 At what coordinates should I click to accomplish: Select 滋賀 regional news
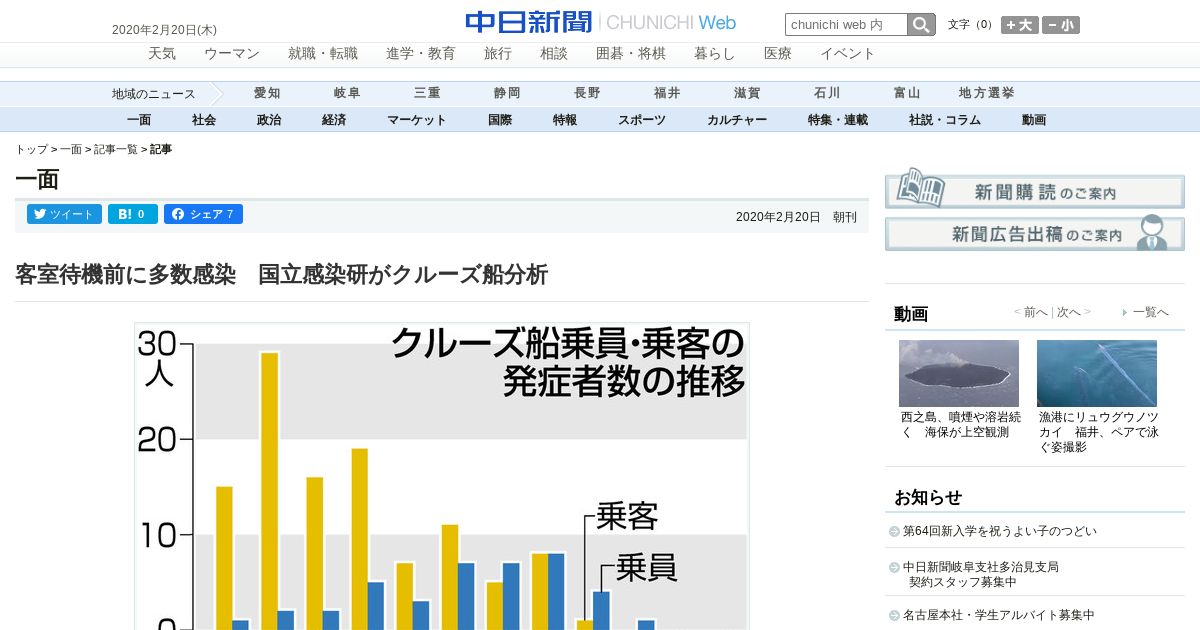click(747, 93)
